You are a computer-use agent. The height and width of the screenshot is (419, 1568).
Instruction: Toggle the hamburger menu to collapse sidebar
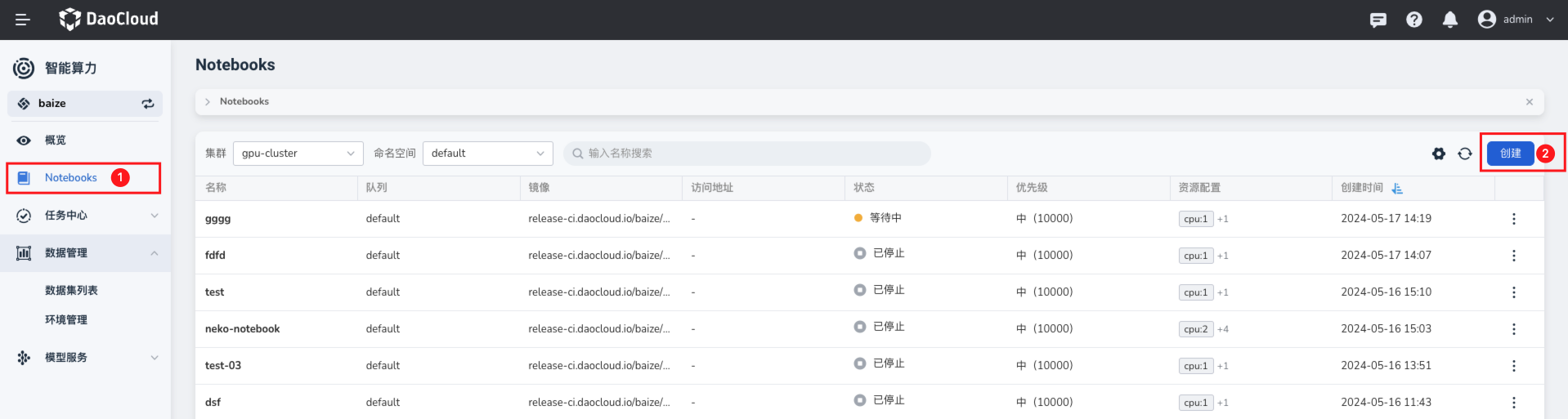[x=23, y=20]
